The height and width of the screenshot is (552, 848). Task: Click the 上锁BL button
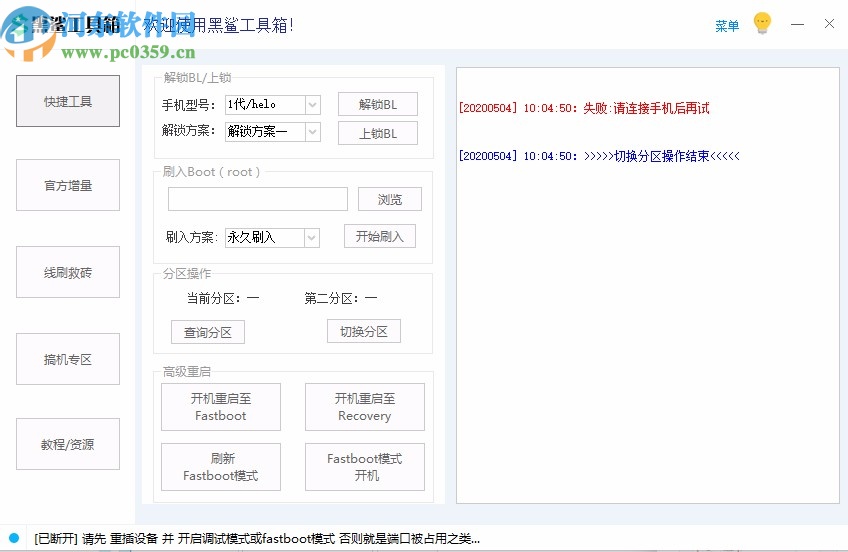(377, 133)
